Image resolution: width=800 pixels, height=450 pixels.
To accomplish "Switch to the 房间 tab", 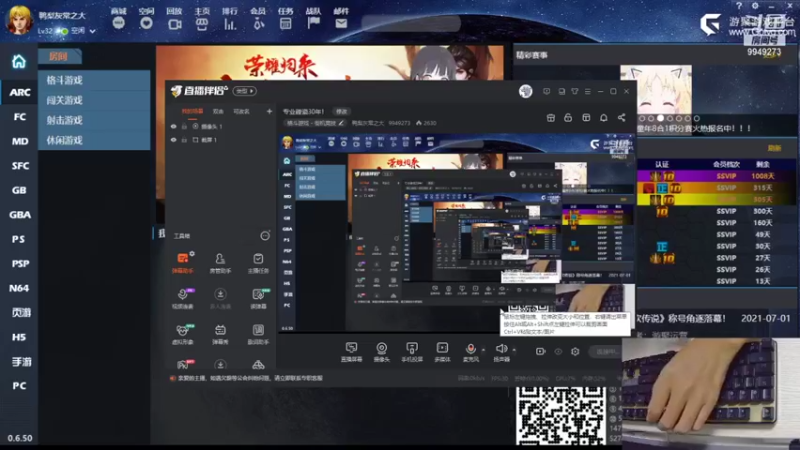I will click(59, 57).
